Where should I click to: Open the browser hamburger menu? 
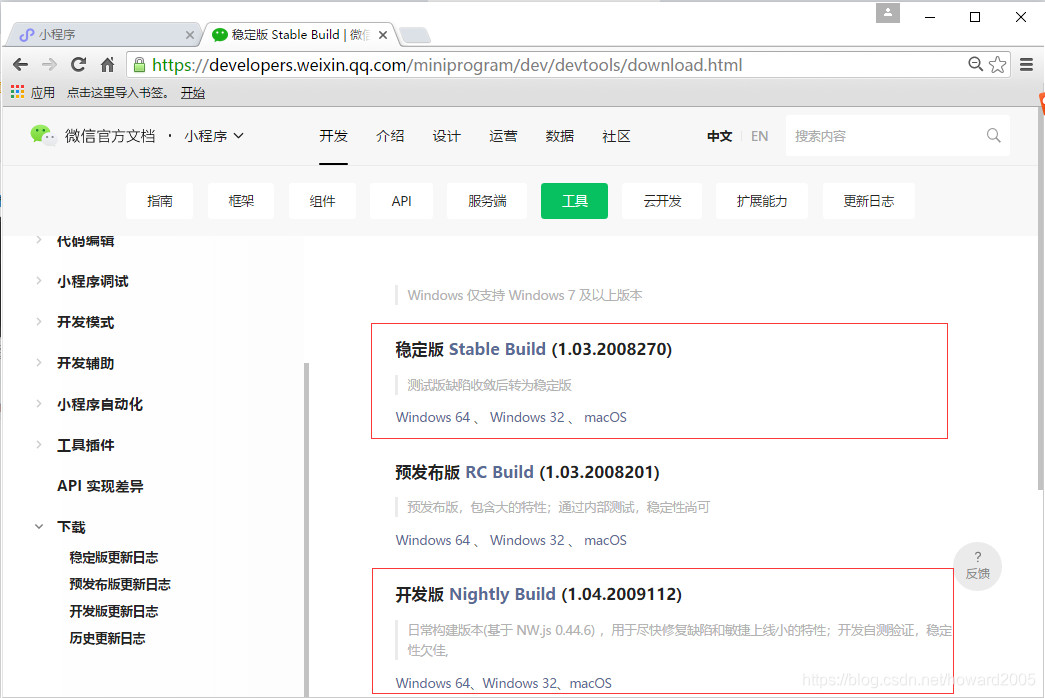[x=1026, y=65]
